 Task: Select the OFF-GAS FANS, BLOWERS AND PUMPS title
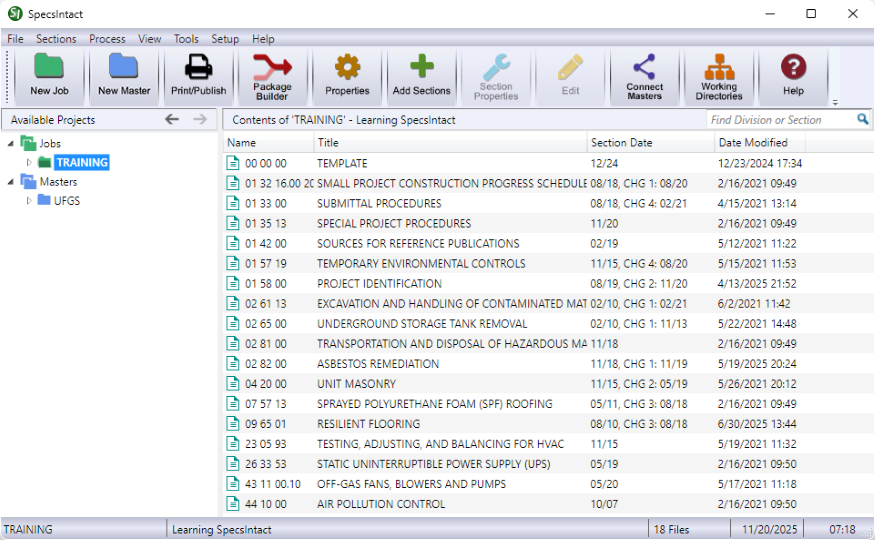(x=411, y=485)
